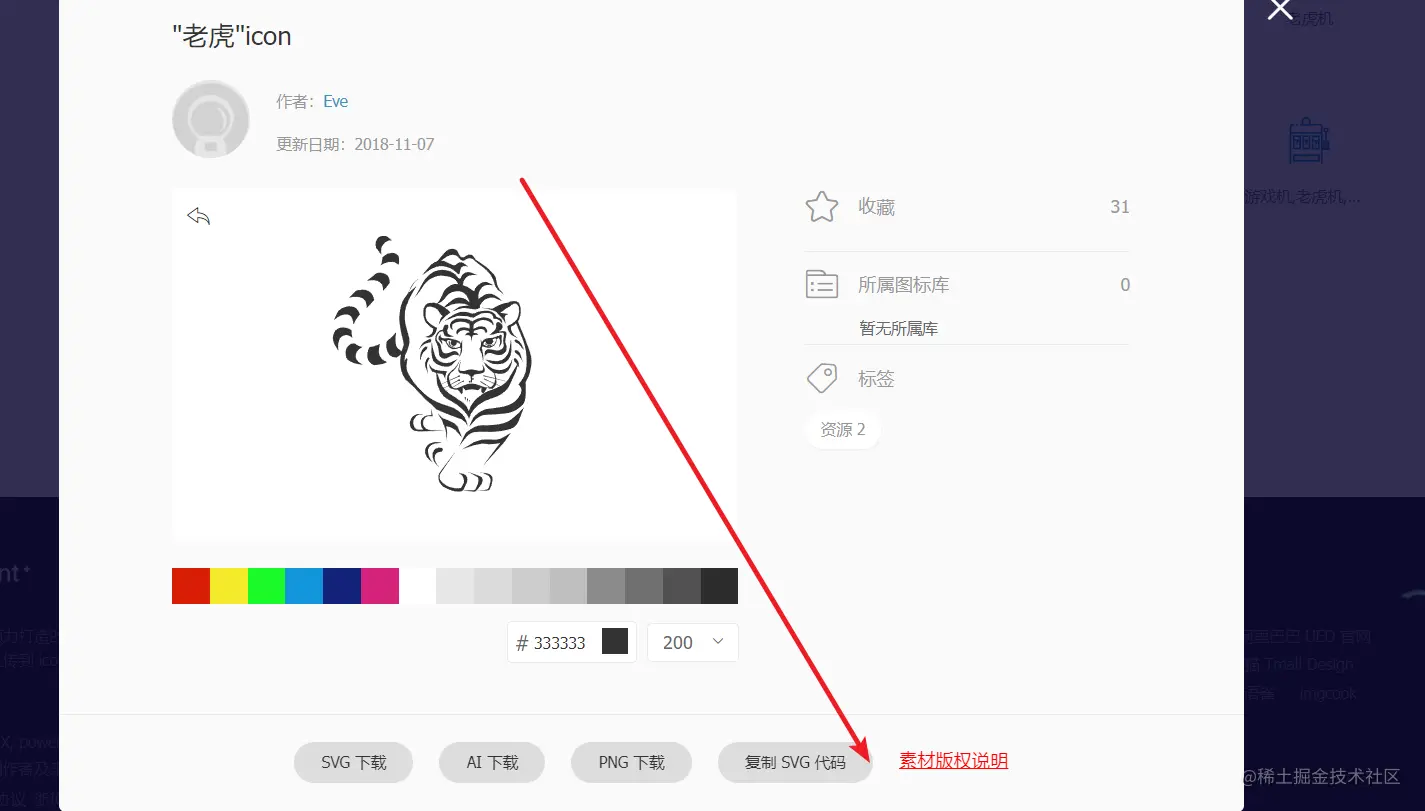Click the PNG 下载 button

(631, 762)
